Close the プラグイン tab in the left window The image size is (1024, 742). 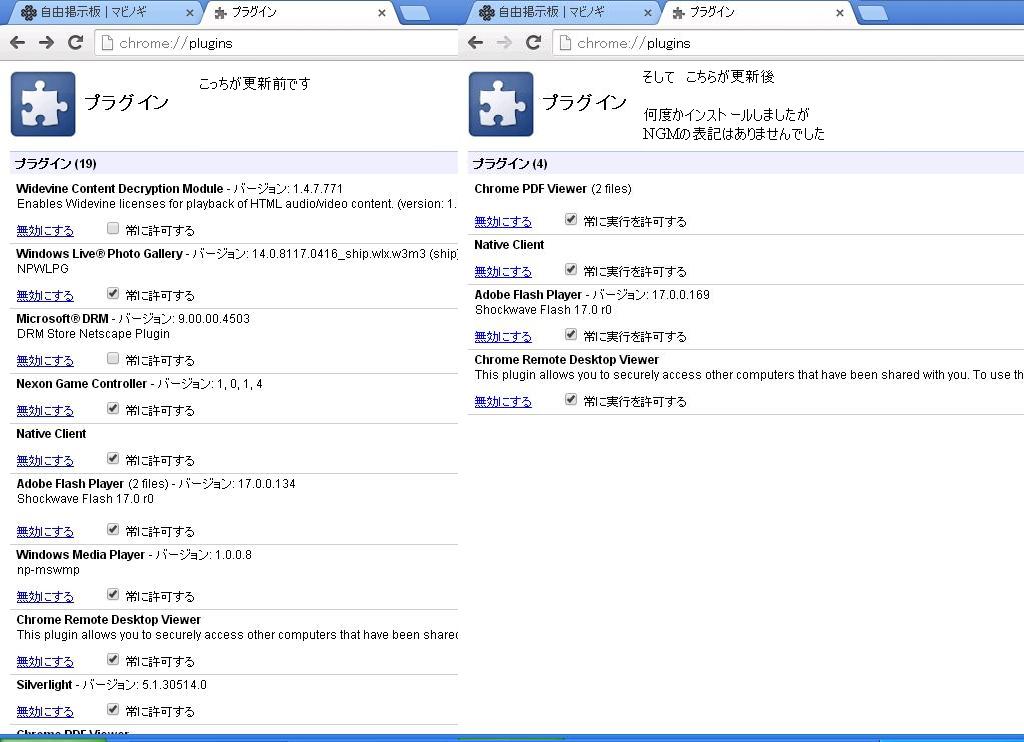382,13
